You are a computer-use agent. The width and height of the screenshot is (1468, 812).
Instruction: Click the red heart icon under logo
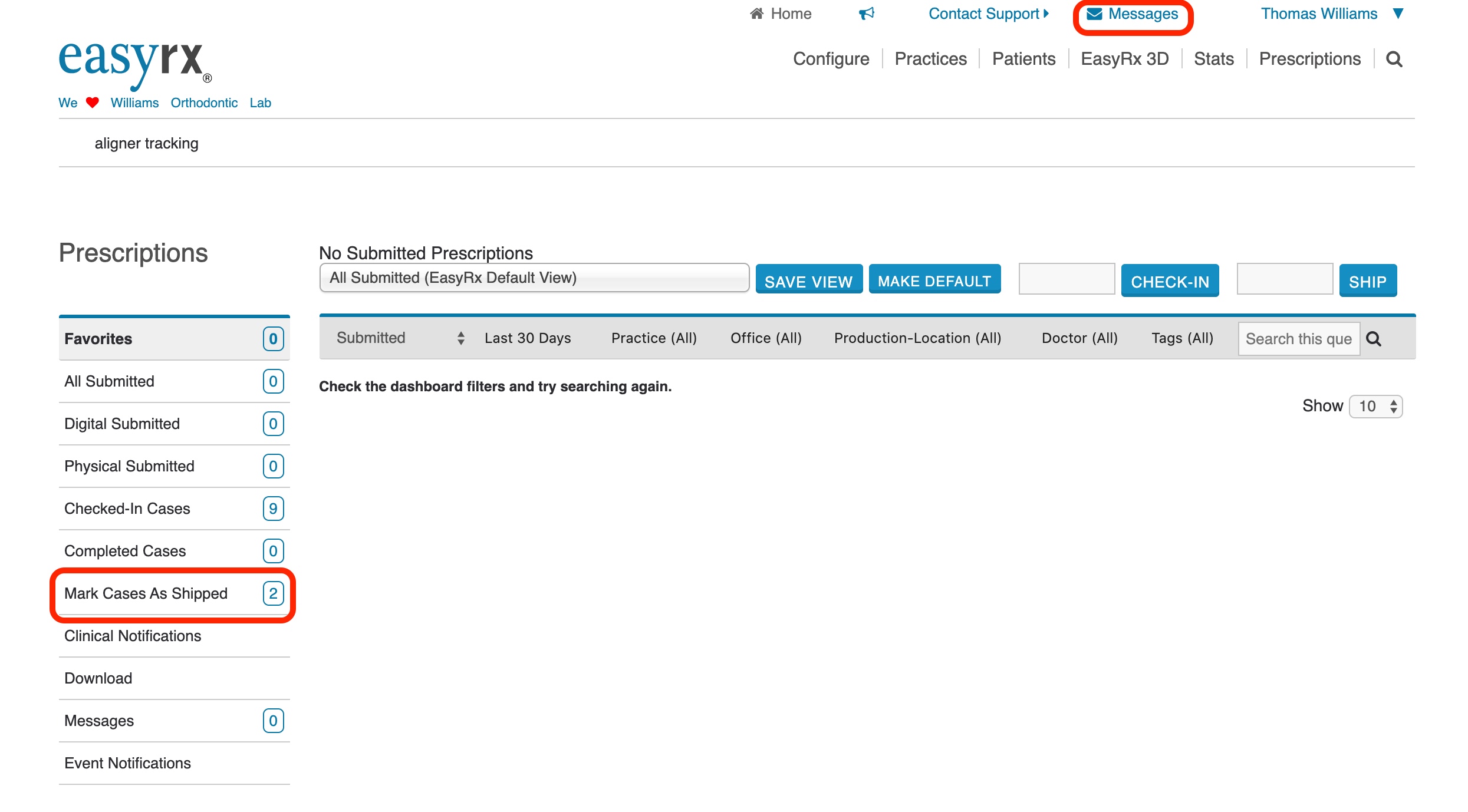(x=93, y=103)
